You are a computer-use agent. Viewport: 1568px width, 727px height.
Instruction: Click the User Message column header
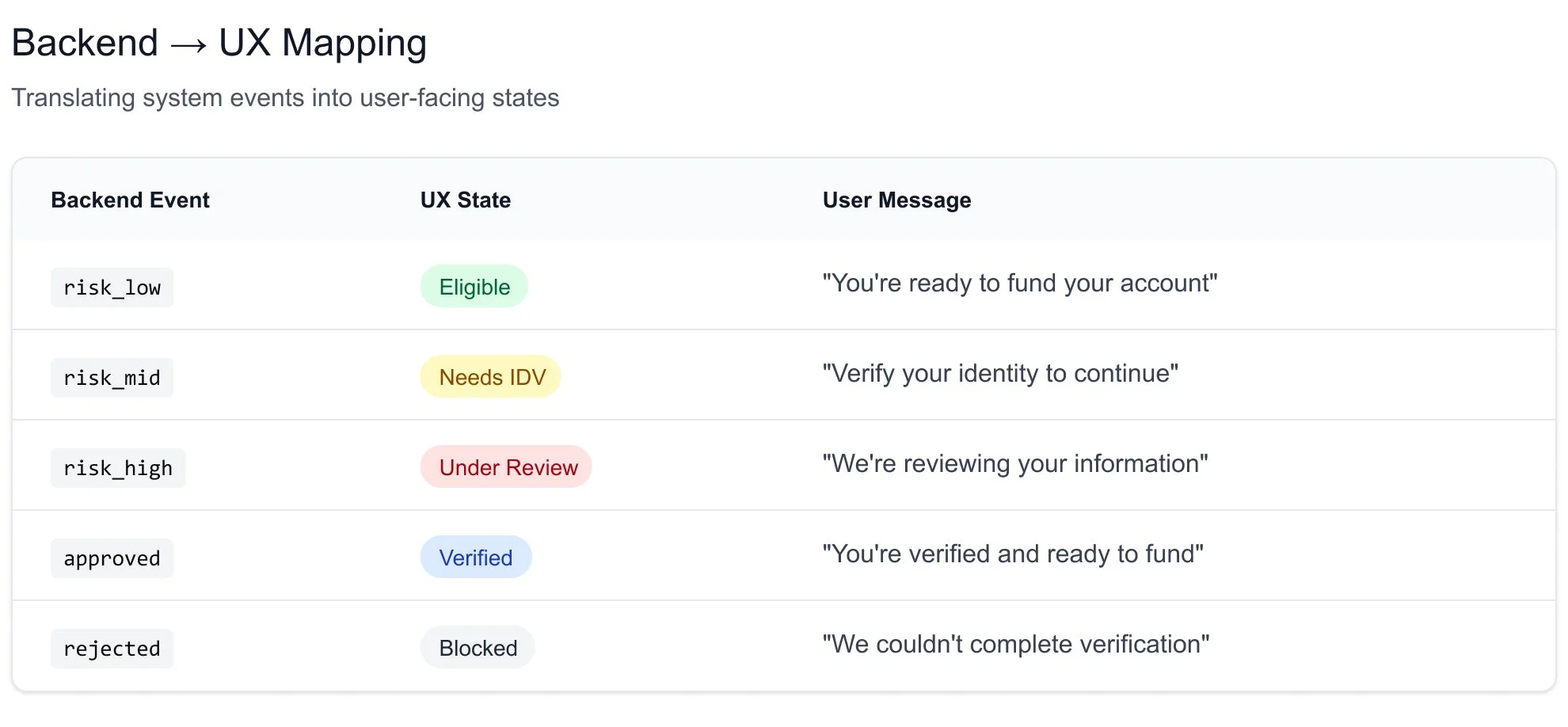click(x=896, y=200)
